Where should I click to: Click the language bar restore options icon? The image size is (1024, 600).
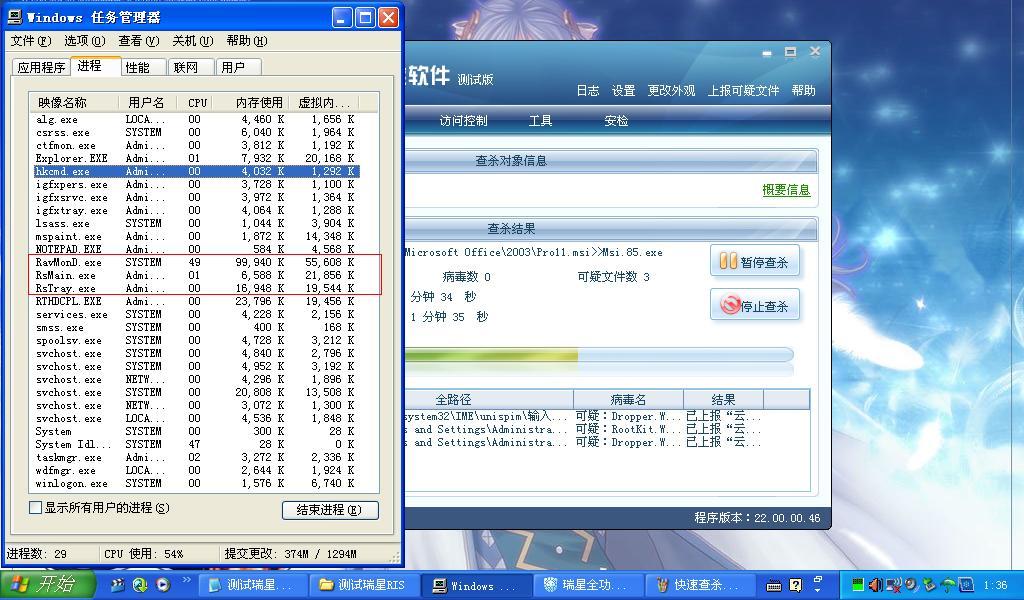point(818,578)
